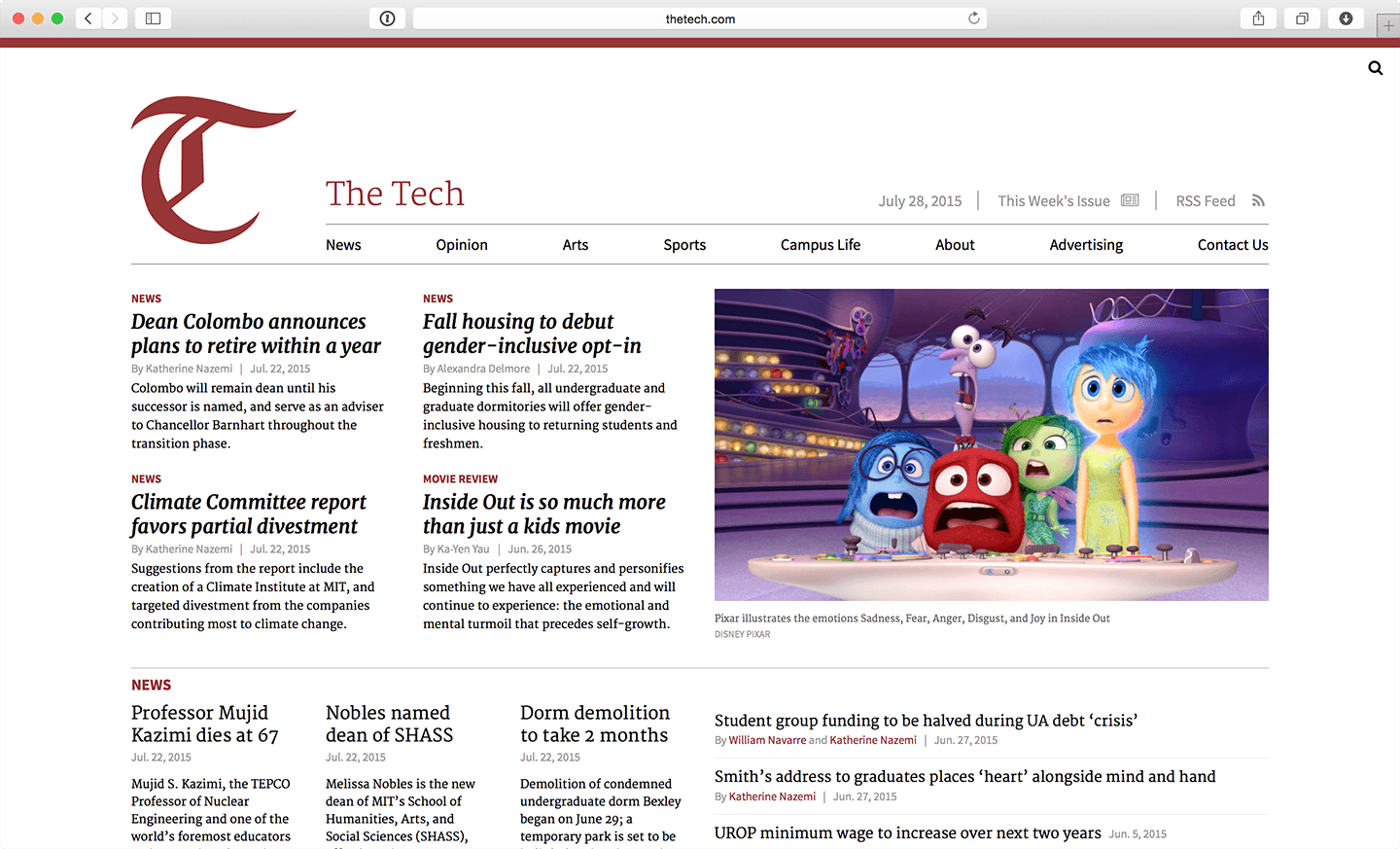
Task: Open the Downloads icon in toolbar
Action: pyautogui.click(x=1346, y=18)
